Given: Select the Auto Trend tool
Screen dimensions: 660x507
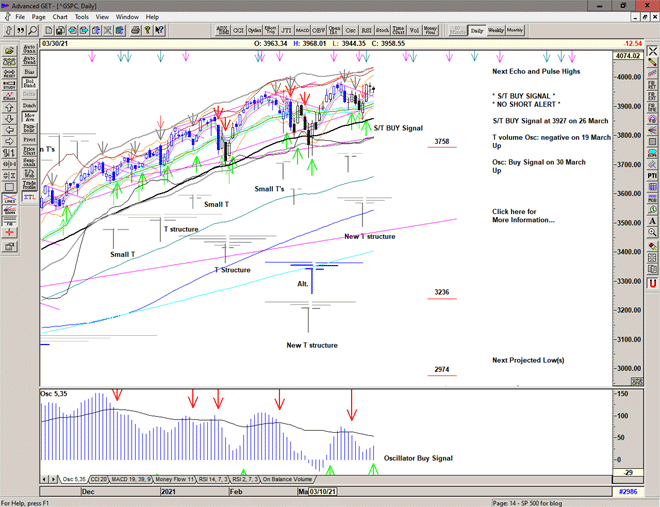Looking at the screenshot, I should (x=29, y=60).
